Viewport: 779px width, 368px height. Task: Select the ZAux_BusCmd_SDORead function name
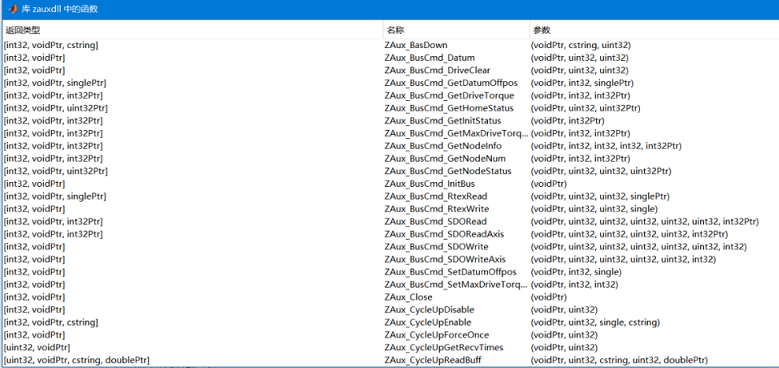(x=436, y=221)
